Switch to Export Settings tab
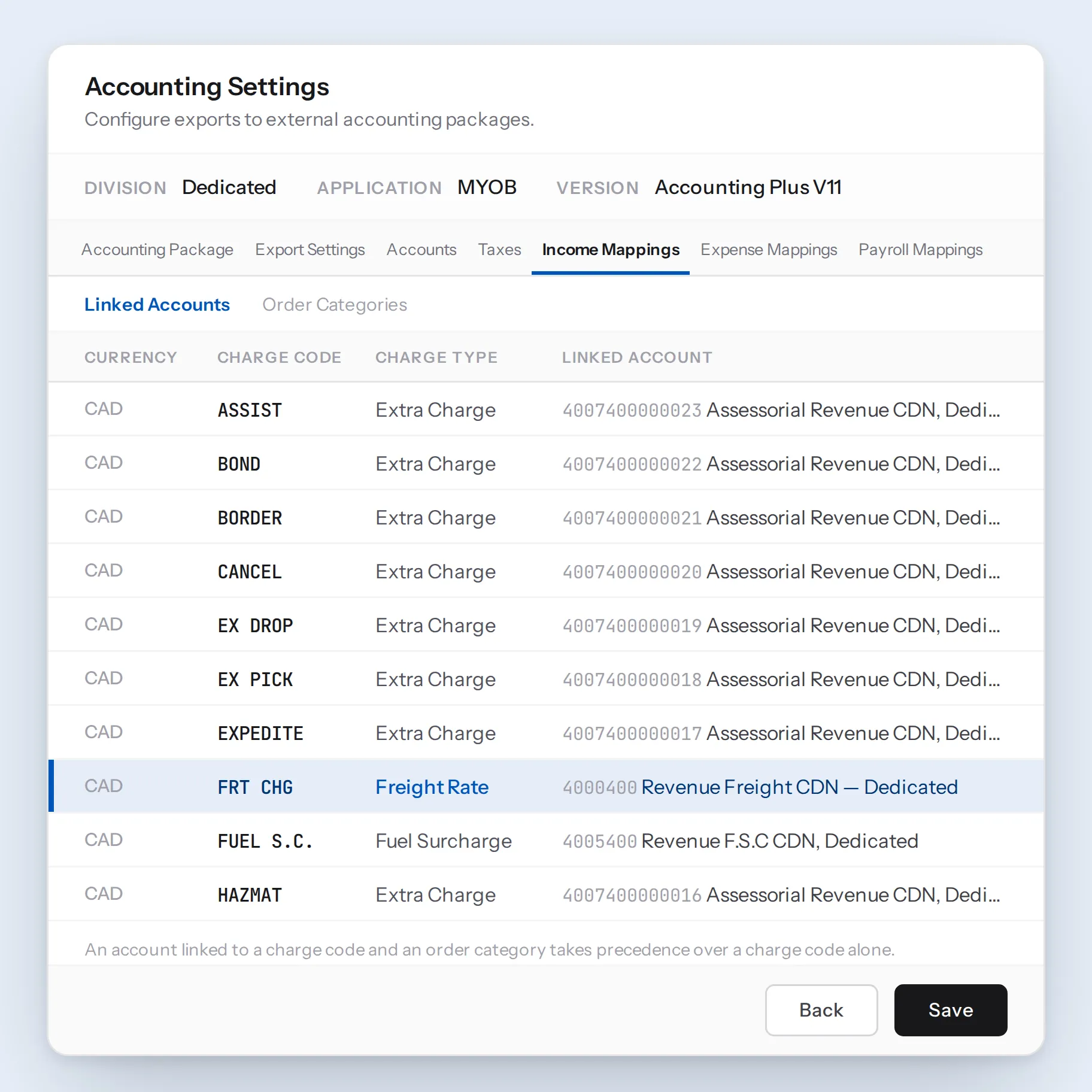This screenshot has width=1092, height=1092. 310,250
